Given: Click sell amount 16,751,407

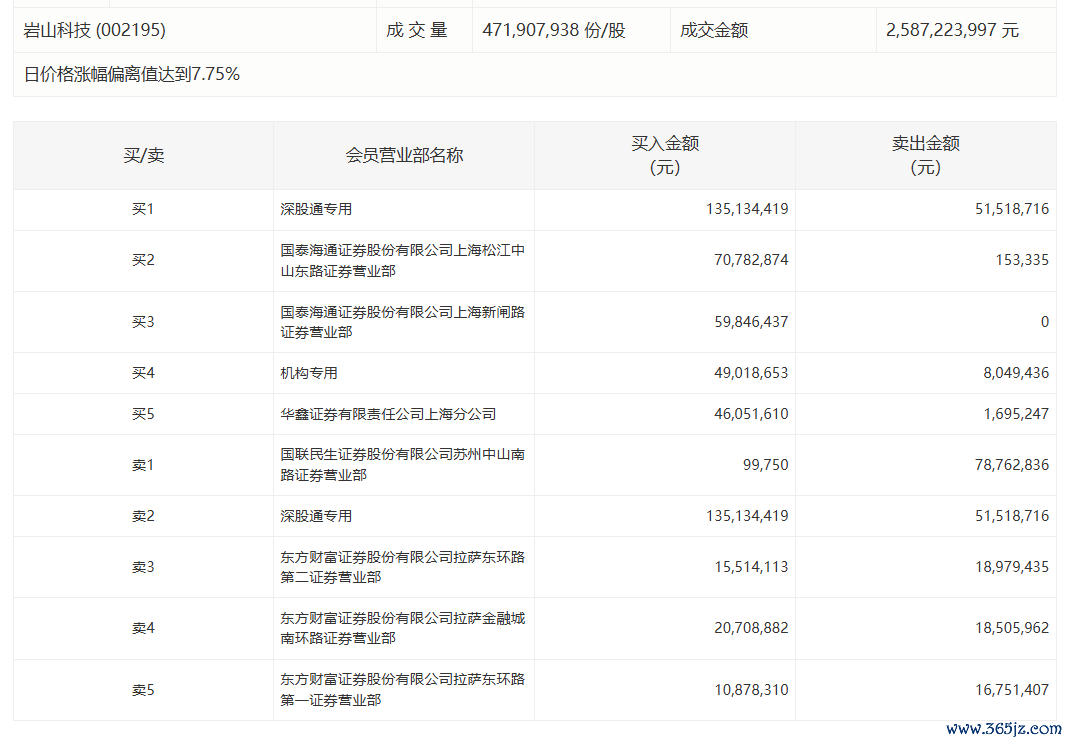Looking at the screenshot, I should (1012, 690).
